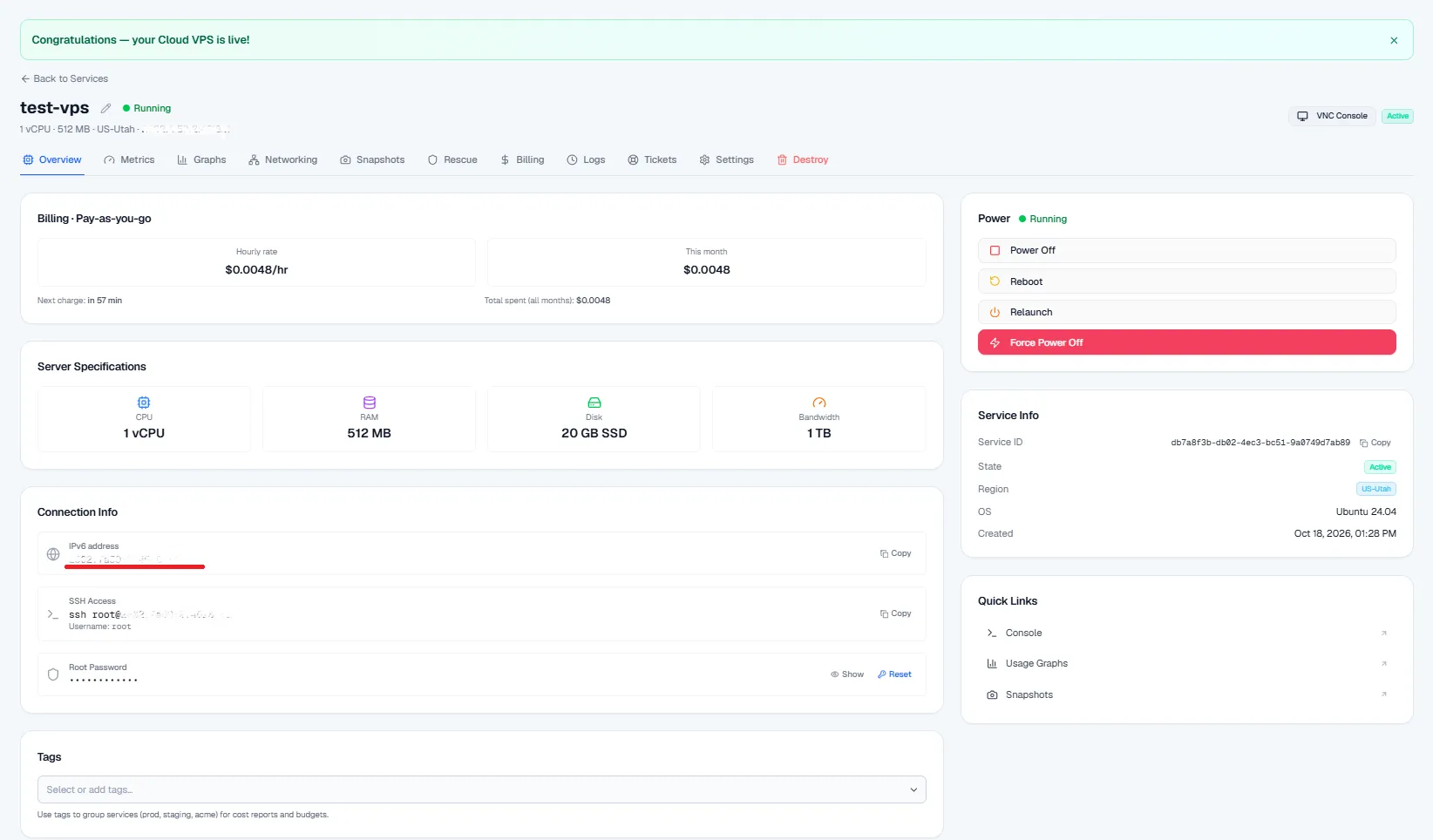Reset the root password
Image resolution: width=1433 pixels, height=840 pixels.
(x=894, y=674)
